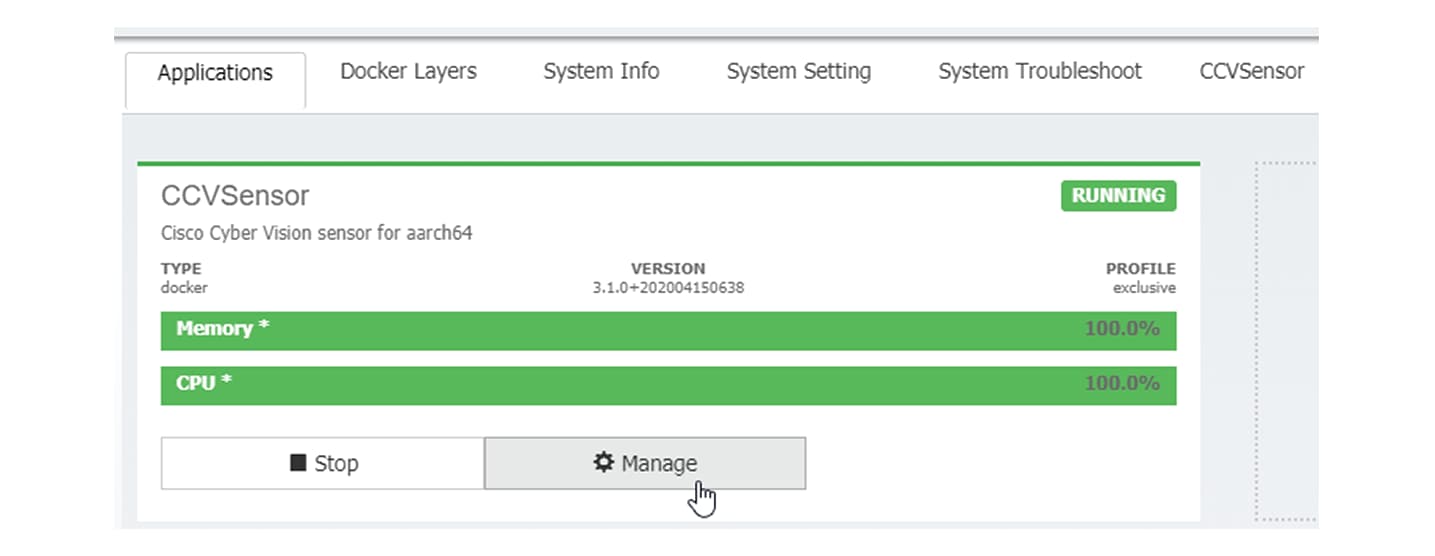
Task: Select the System Setting tab
Action: pos(798,71)
